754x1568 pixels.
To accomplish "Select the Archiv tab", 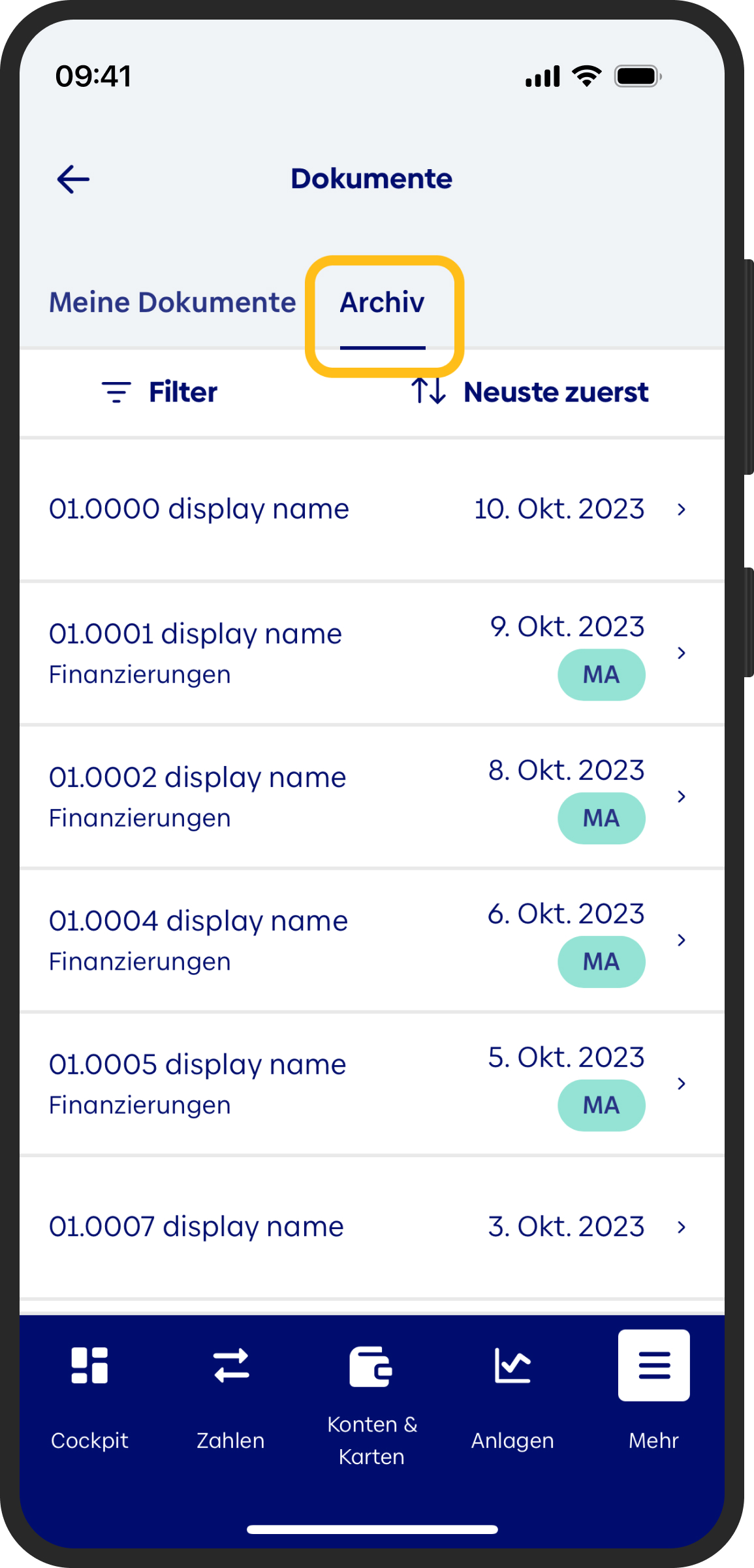I will (x=383, y=302).
